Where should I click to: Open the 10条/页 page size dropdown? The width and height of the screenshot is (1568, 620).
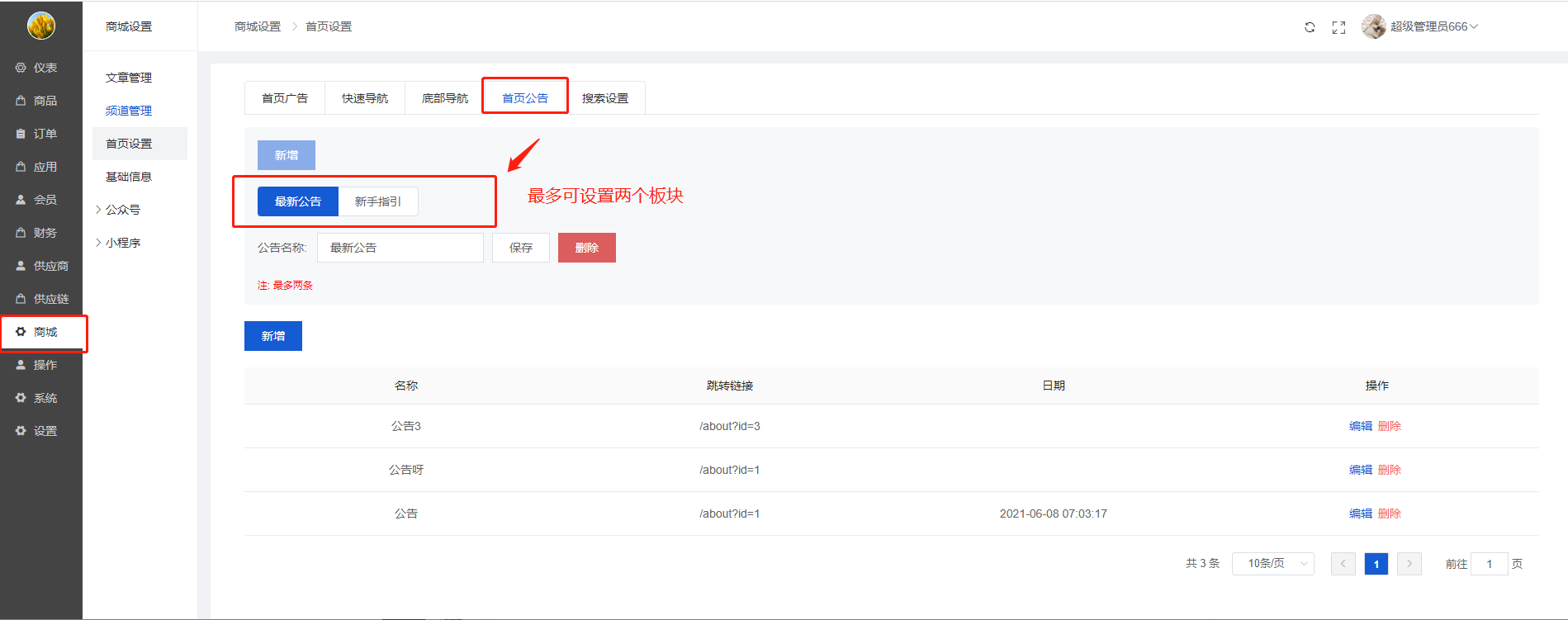pos(1272,564)
